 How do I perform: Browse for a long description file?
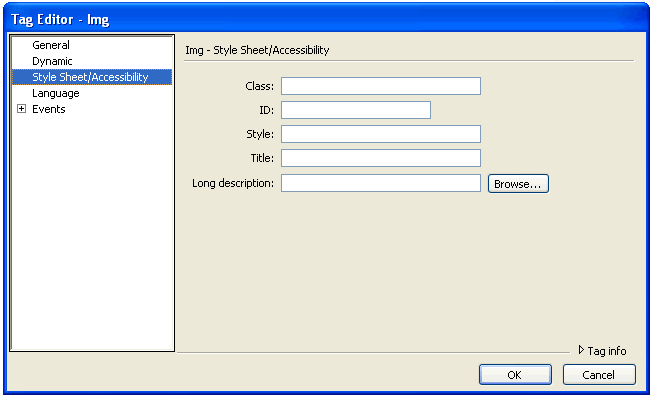point(518,184)
